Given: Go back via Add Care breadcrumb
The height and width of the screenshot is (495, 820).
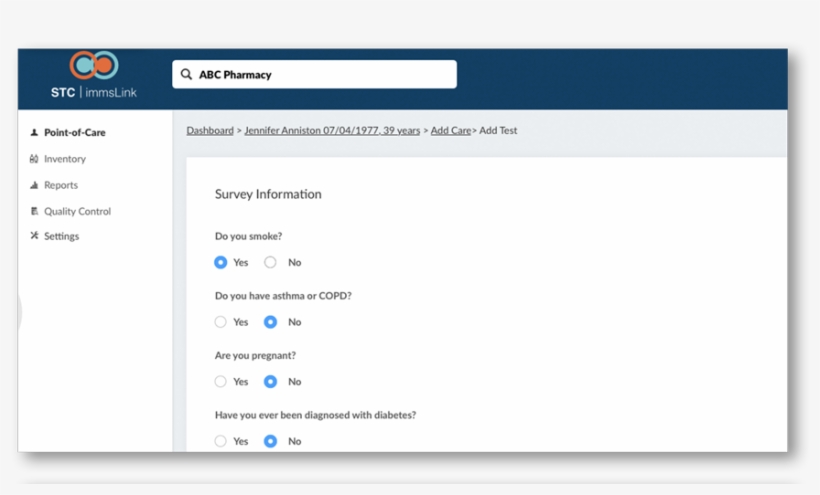Looking at the screenshot, I should click(x=451, y=130).
